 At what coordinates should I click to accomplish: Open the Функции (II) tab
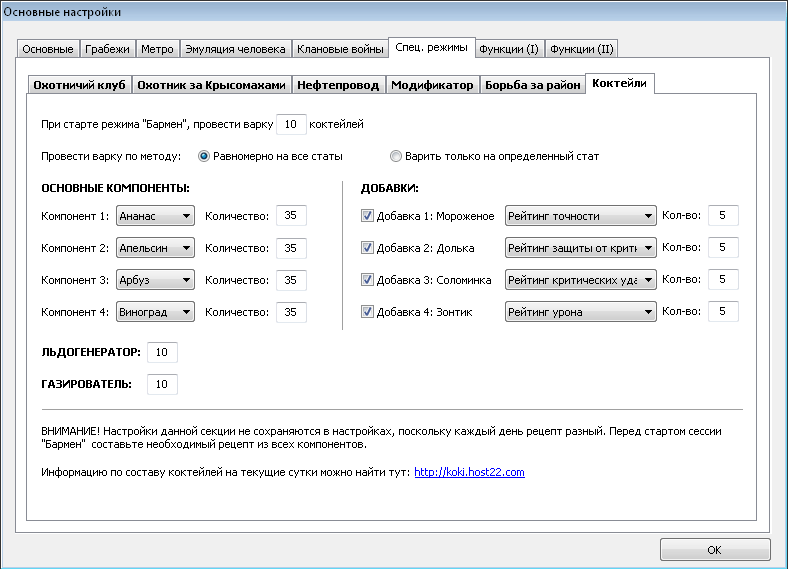[581, 49]
